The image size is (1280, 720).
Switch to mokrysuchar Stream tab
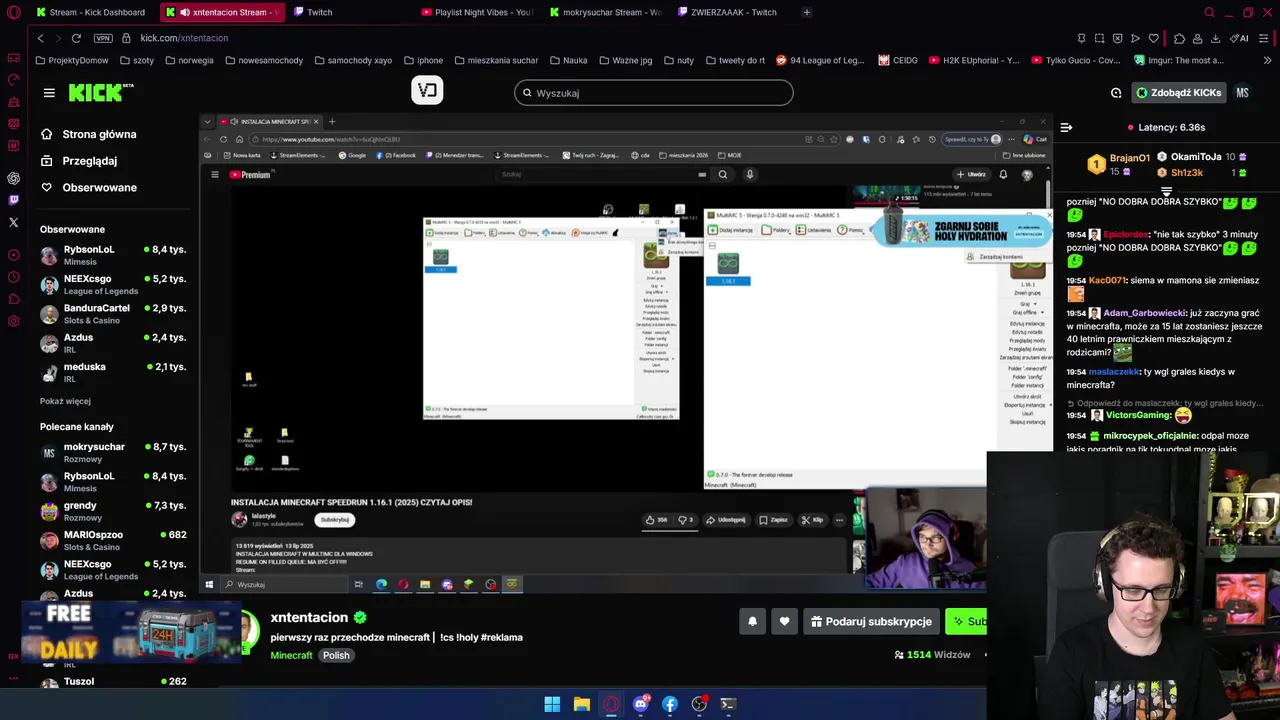tap(605, 12)
